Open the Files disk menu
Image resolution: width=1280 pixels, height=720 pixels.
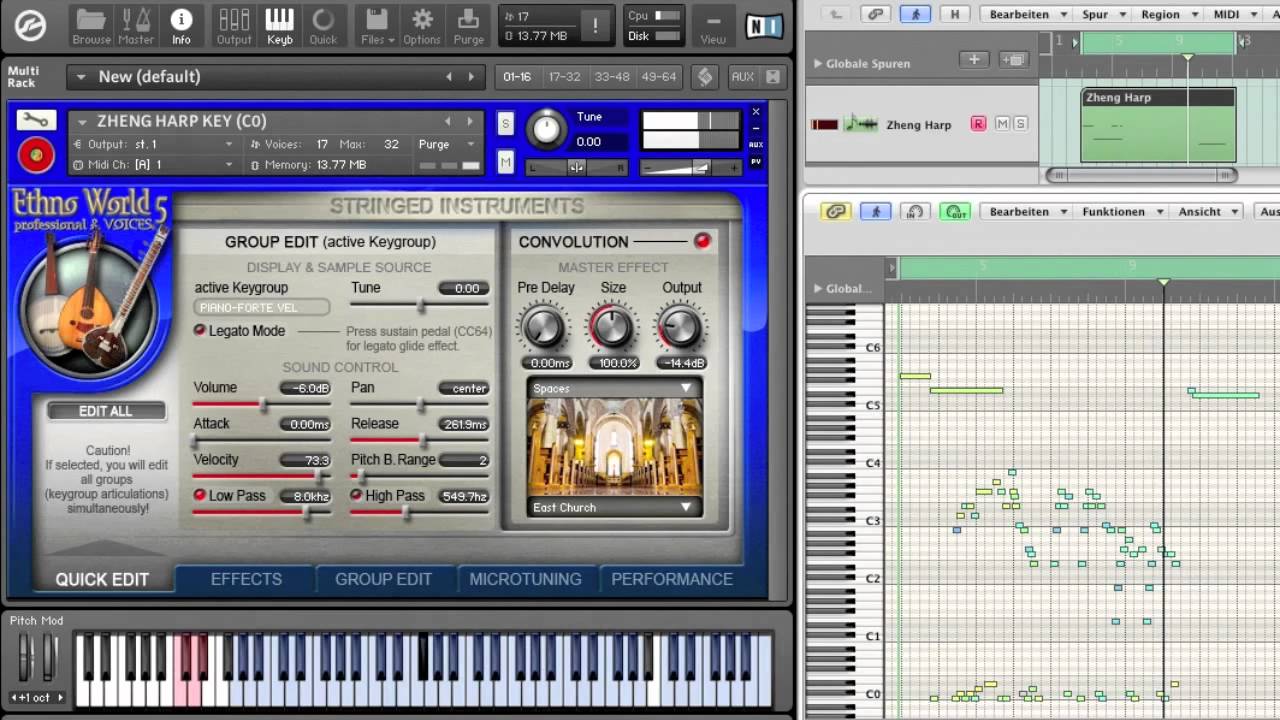point(376,25)
